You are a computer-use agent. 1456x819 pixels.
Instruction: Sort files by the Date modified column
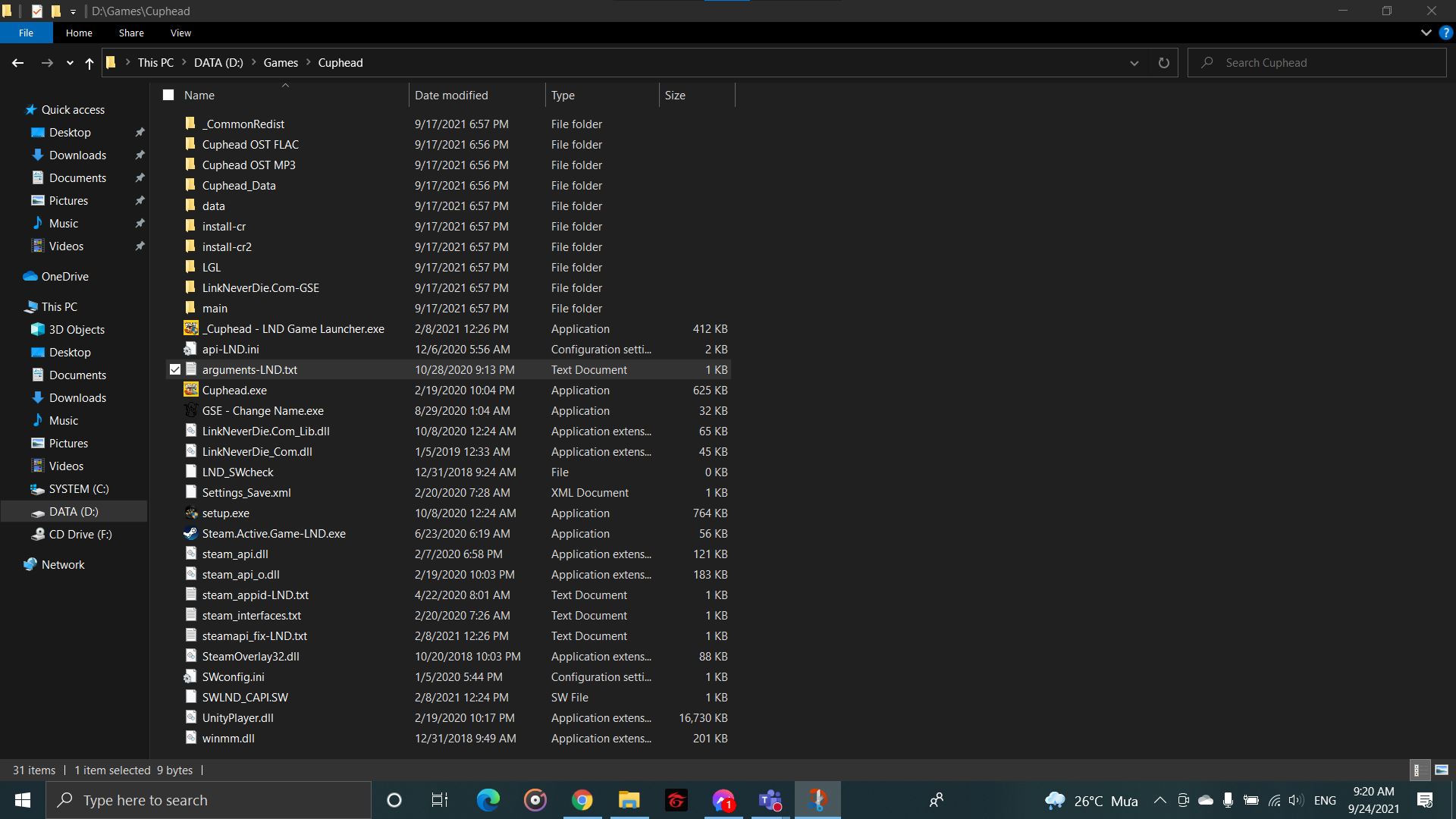pos(451,95)
